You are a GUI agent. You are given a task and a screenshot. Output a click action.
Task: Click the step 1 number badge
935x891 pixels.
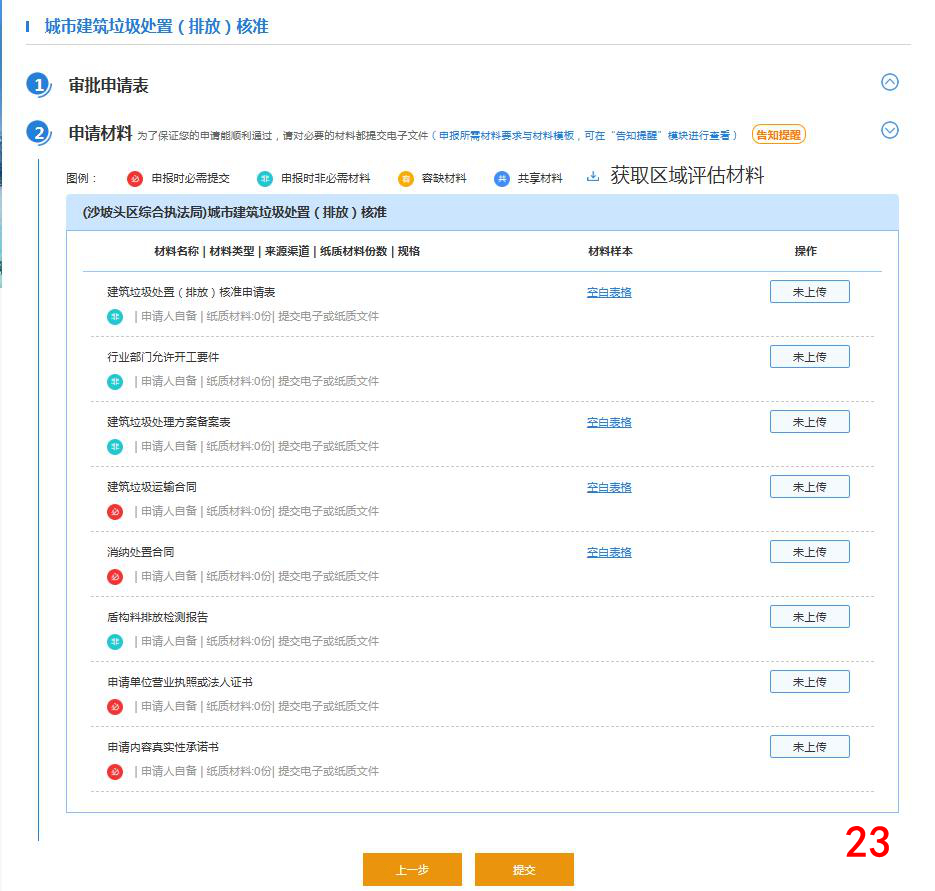click(x=39, y=85)
